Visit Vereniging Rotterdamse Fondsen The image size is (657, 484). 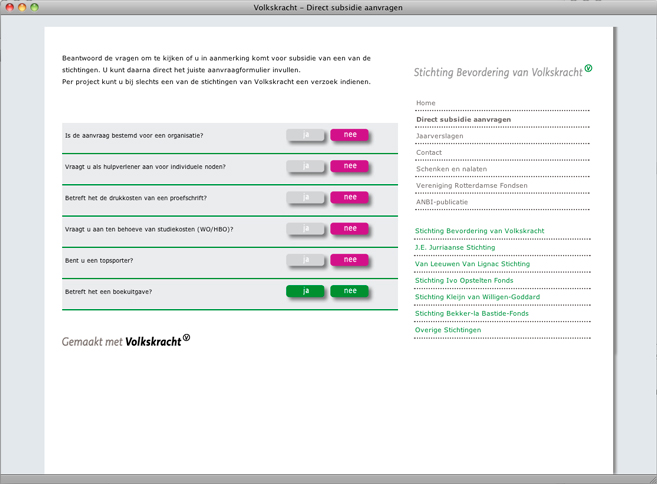tap(471, 185)
